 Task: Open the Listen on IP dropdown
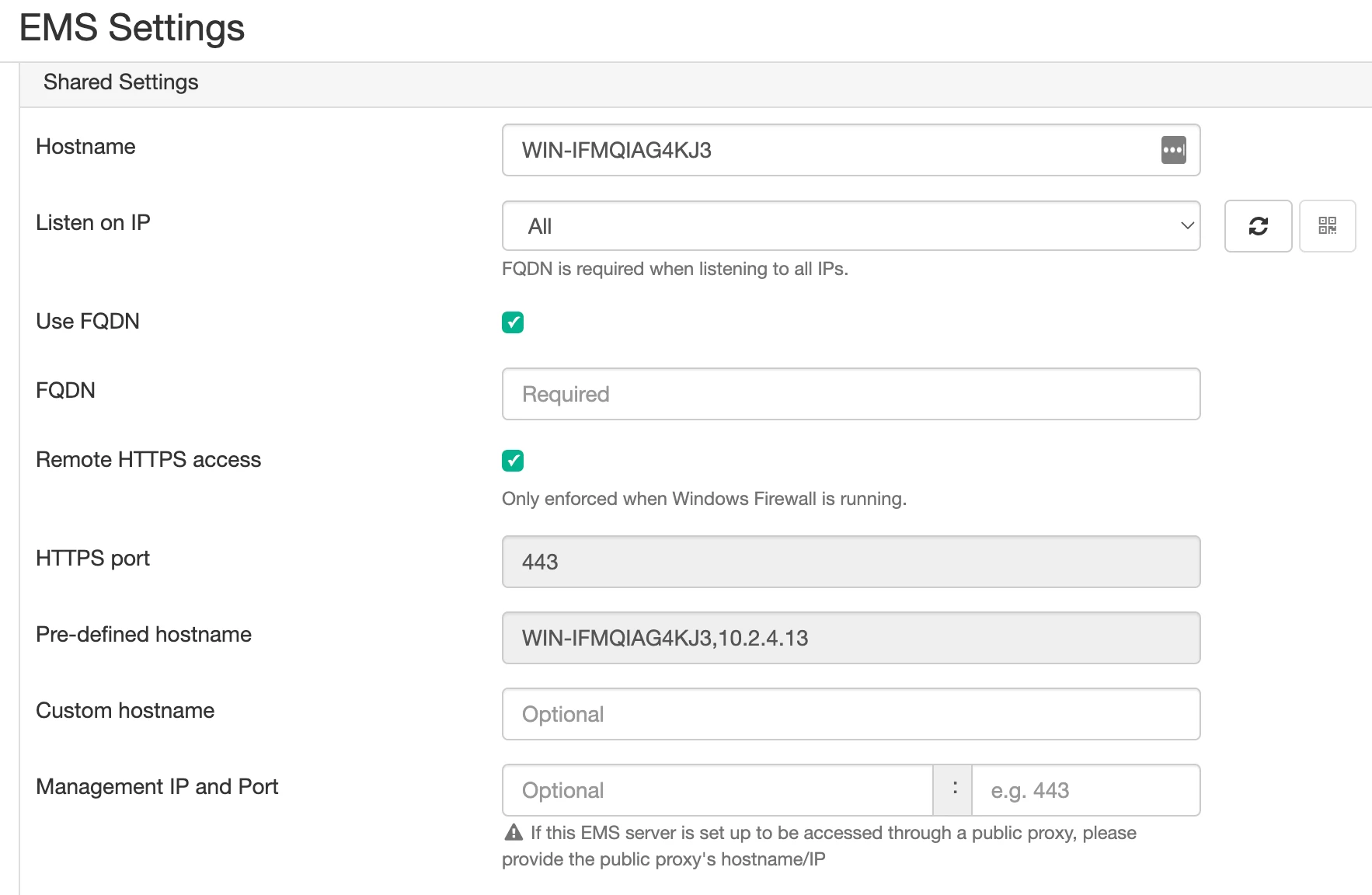pyautogui.click(x=851, y=226)
